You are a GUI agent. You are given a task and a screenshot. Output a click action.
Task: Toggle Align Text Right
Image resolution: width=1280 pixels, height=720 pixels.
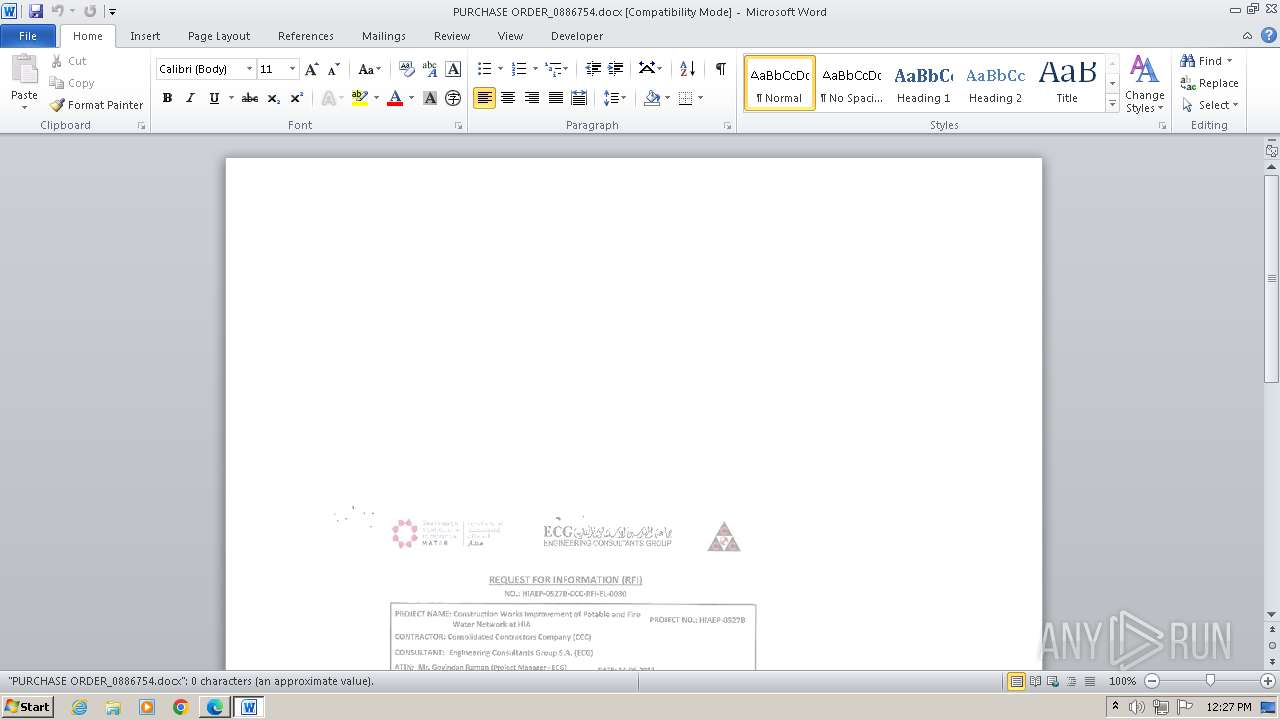click(x=532, y=98)
